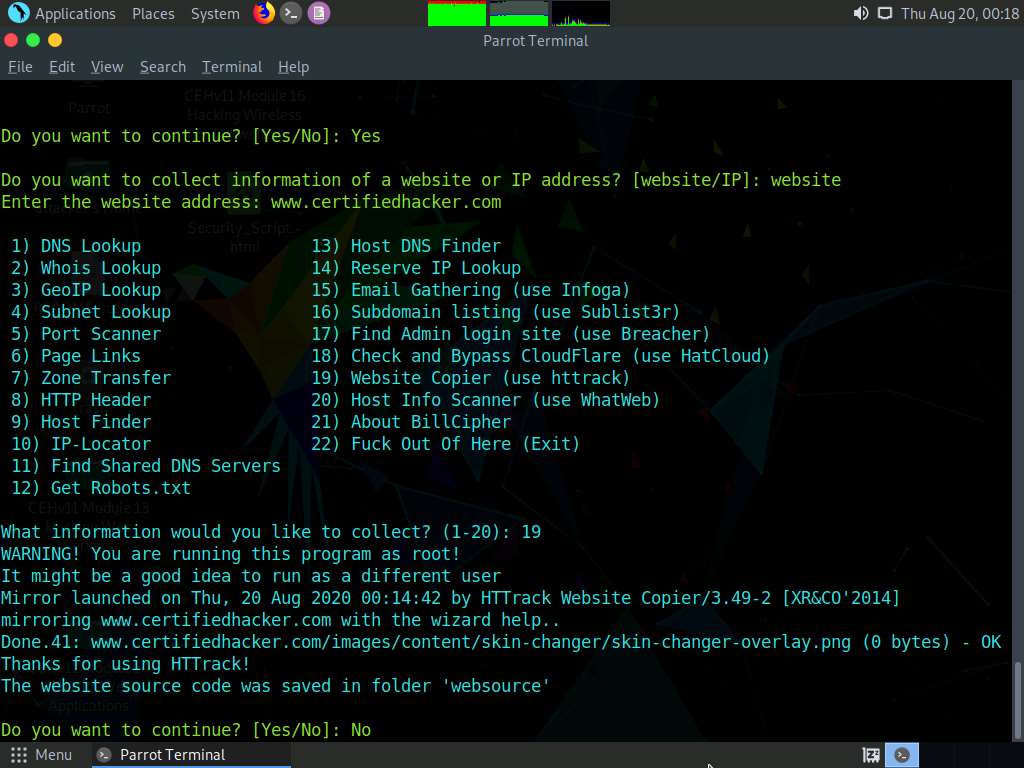Click the green CPU monitor graph

click(456, 13)
